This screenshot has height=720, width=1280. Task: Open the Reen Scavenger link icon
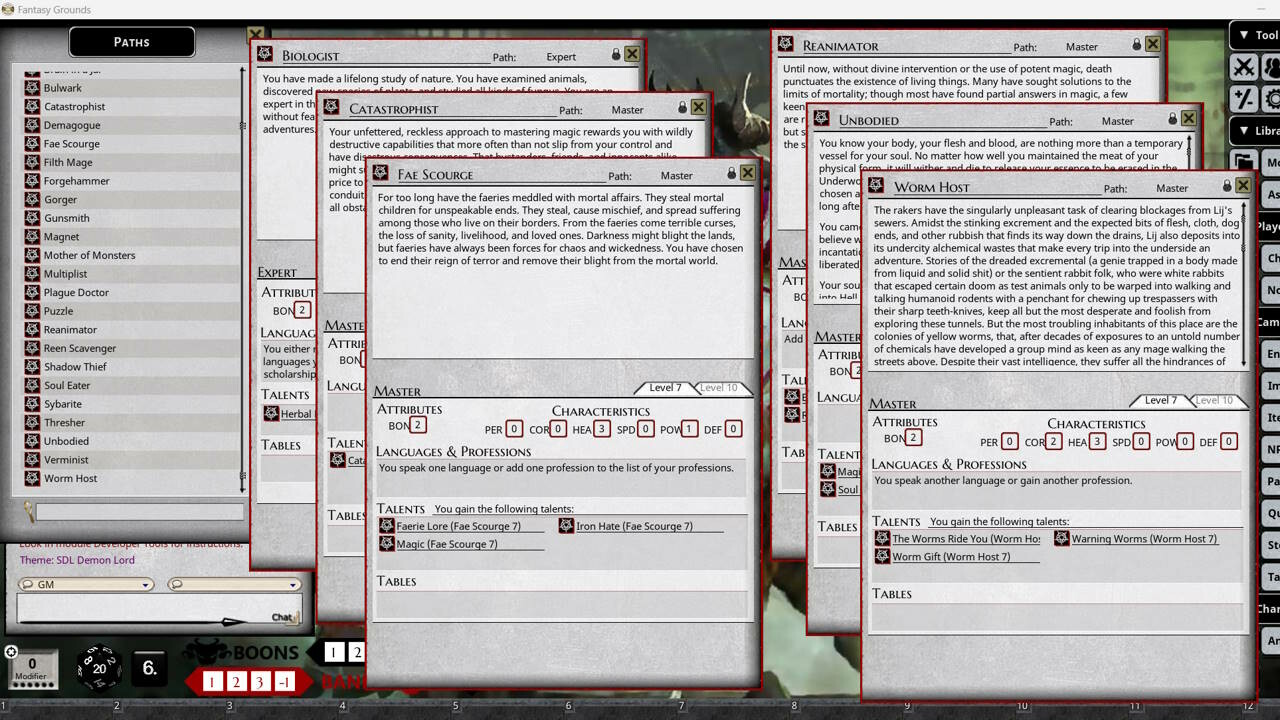[x=32, y=348]
